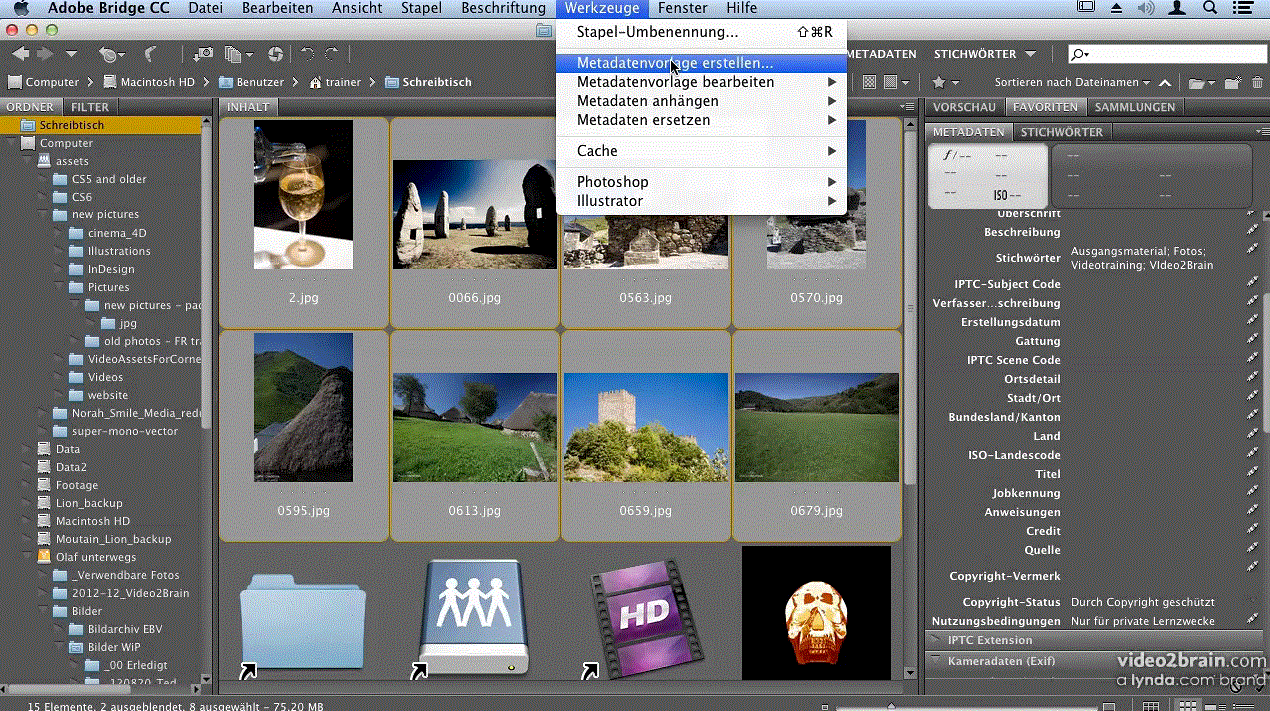Create a new folder icon
This screenshot has width=1270, height=711.
1233,83
